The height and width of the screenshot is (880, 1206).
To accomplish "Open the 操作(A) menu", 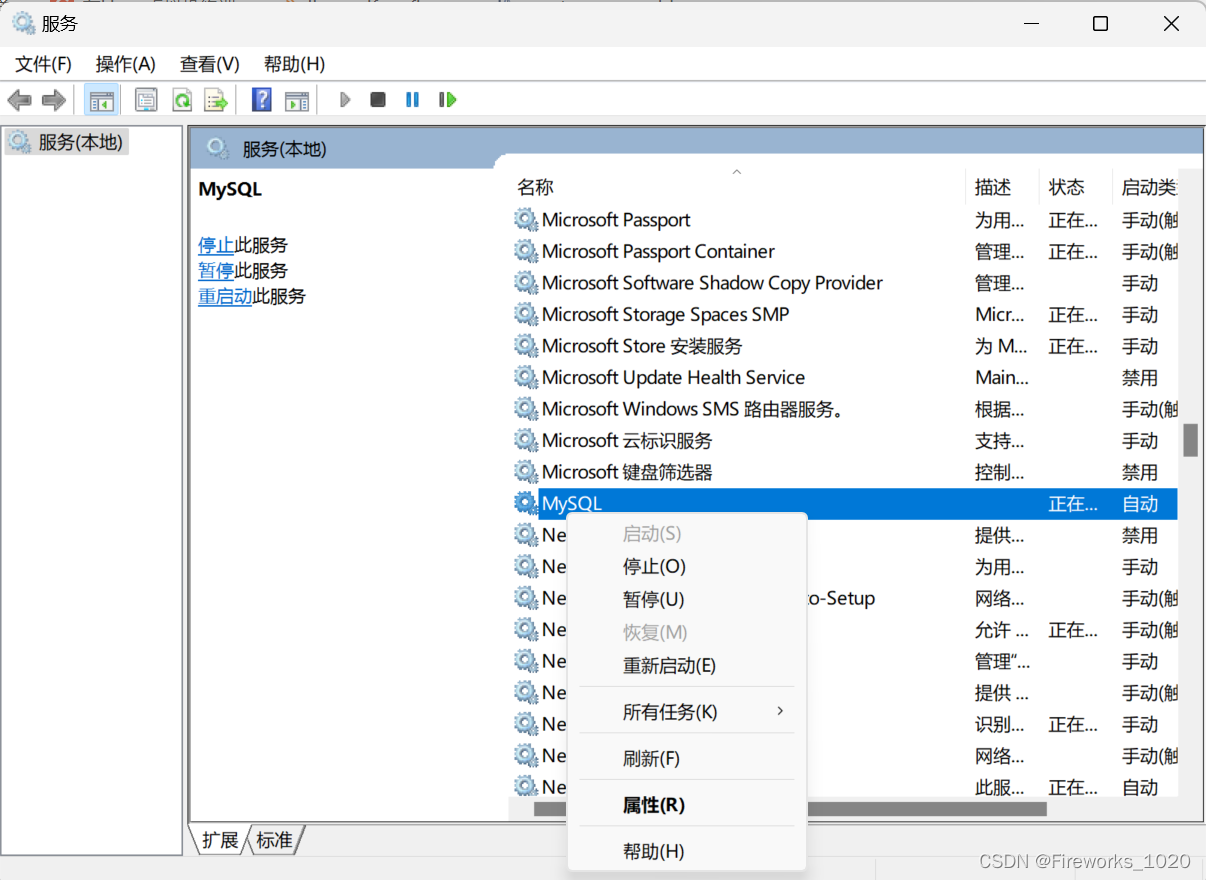I will (x=125, y=63).
